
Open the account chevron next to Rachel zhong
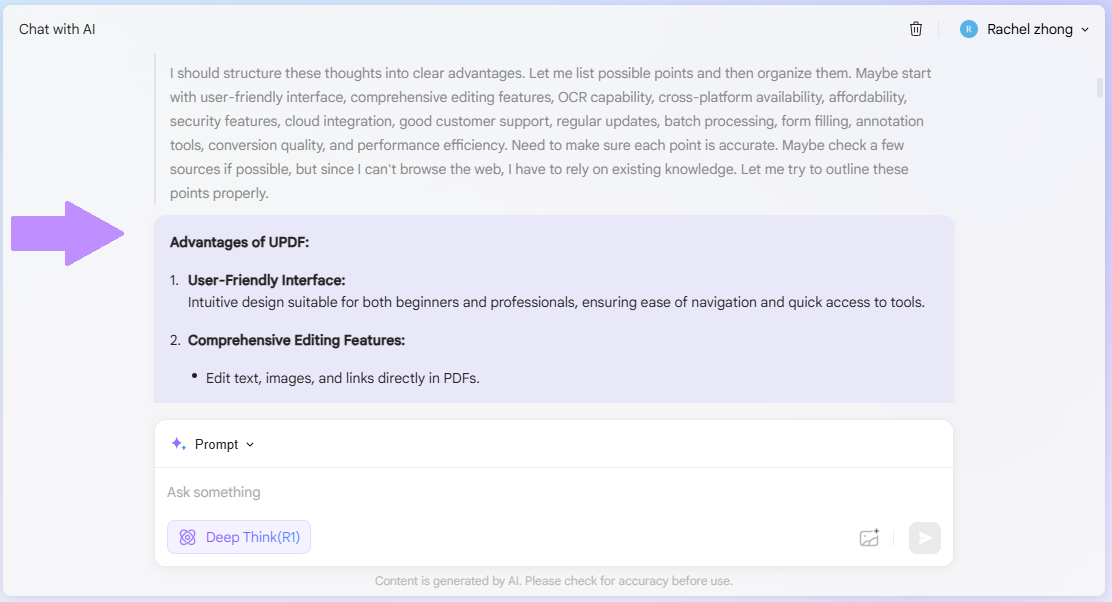(1085, 30)
